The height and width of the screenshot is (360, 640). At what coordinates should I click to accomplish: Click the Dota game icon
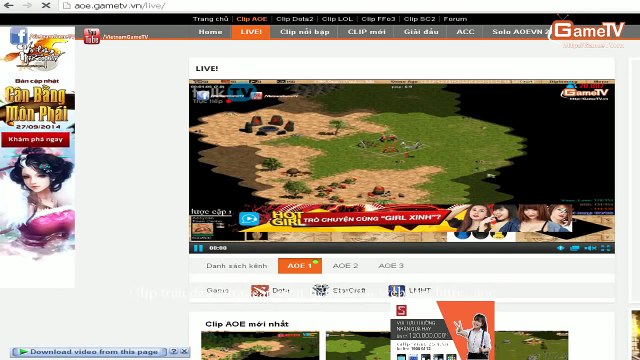pos(260,291)
